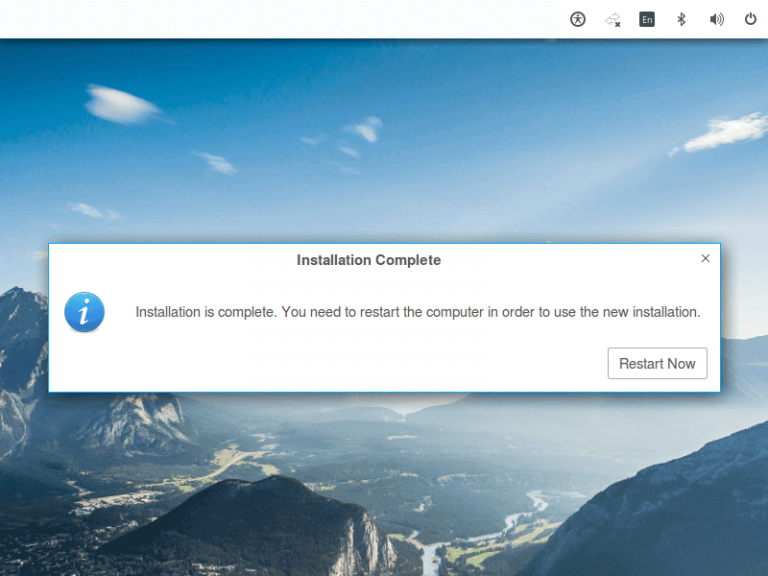The height and width of the screenshot is (576, 768).
Task: Open the En keyboard layout indicator
Action: tap(647, 20)
